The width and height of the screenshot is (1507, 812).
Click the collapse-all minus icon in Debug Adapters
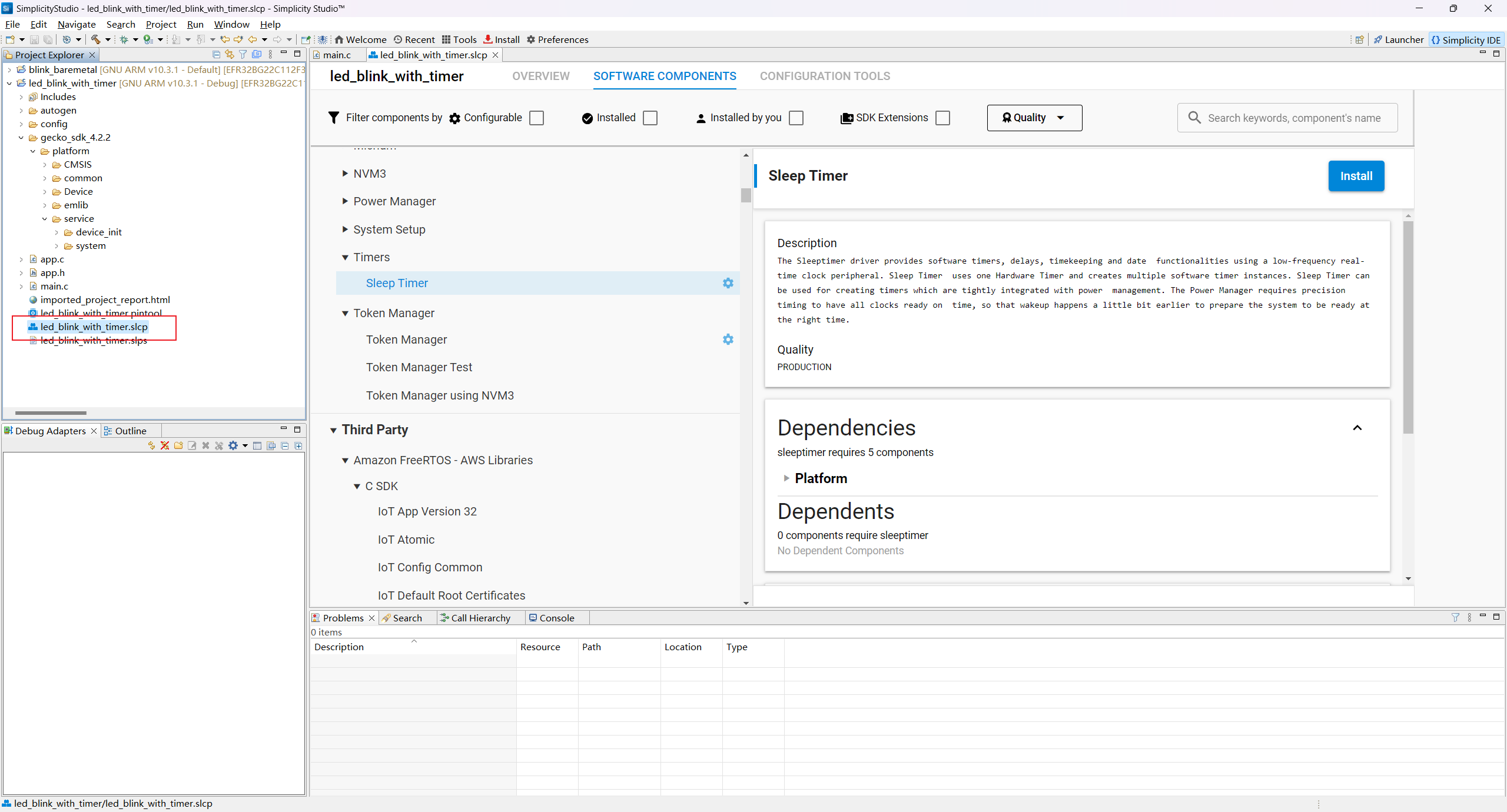pos(285,445)
